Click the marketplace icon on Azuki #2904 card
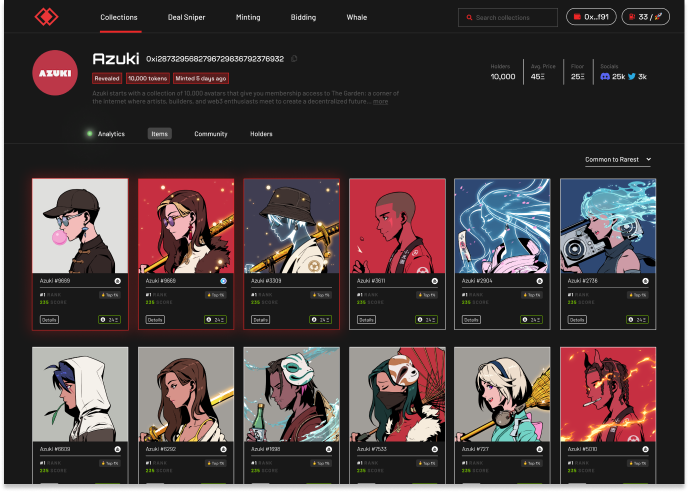689x492 pixels. (x=541, y=282)
